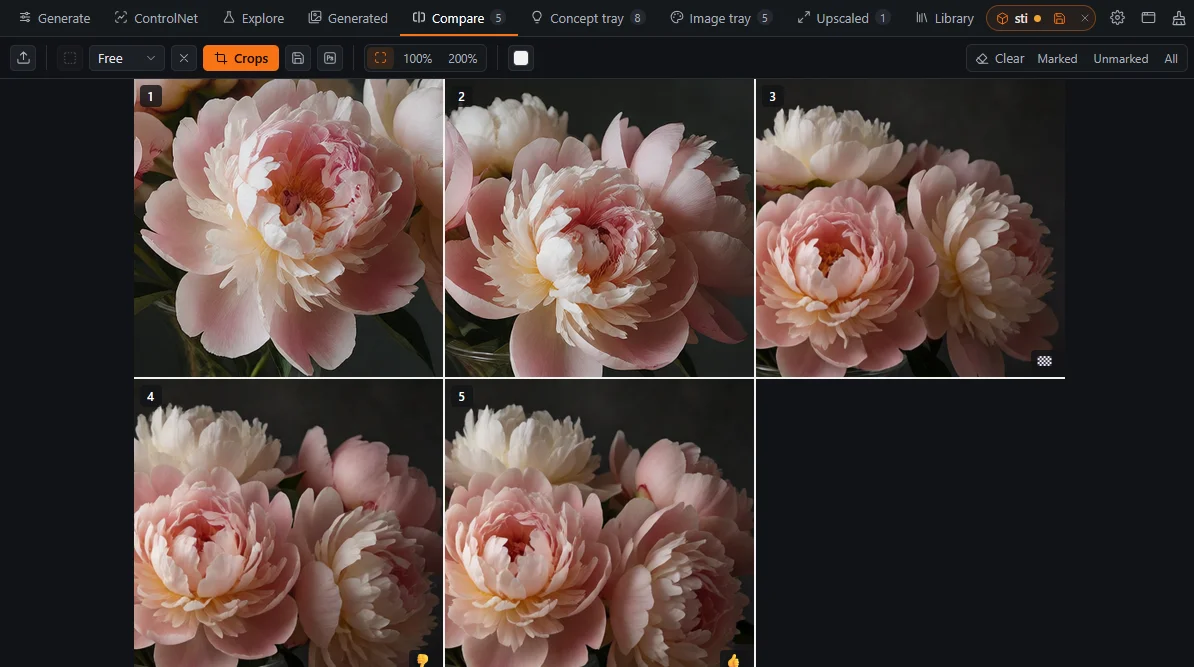Click the white background color swatch
This screenshot has width=1194, height=667.
click(x=521, y=58)
